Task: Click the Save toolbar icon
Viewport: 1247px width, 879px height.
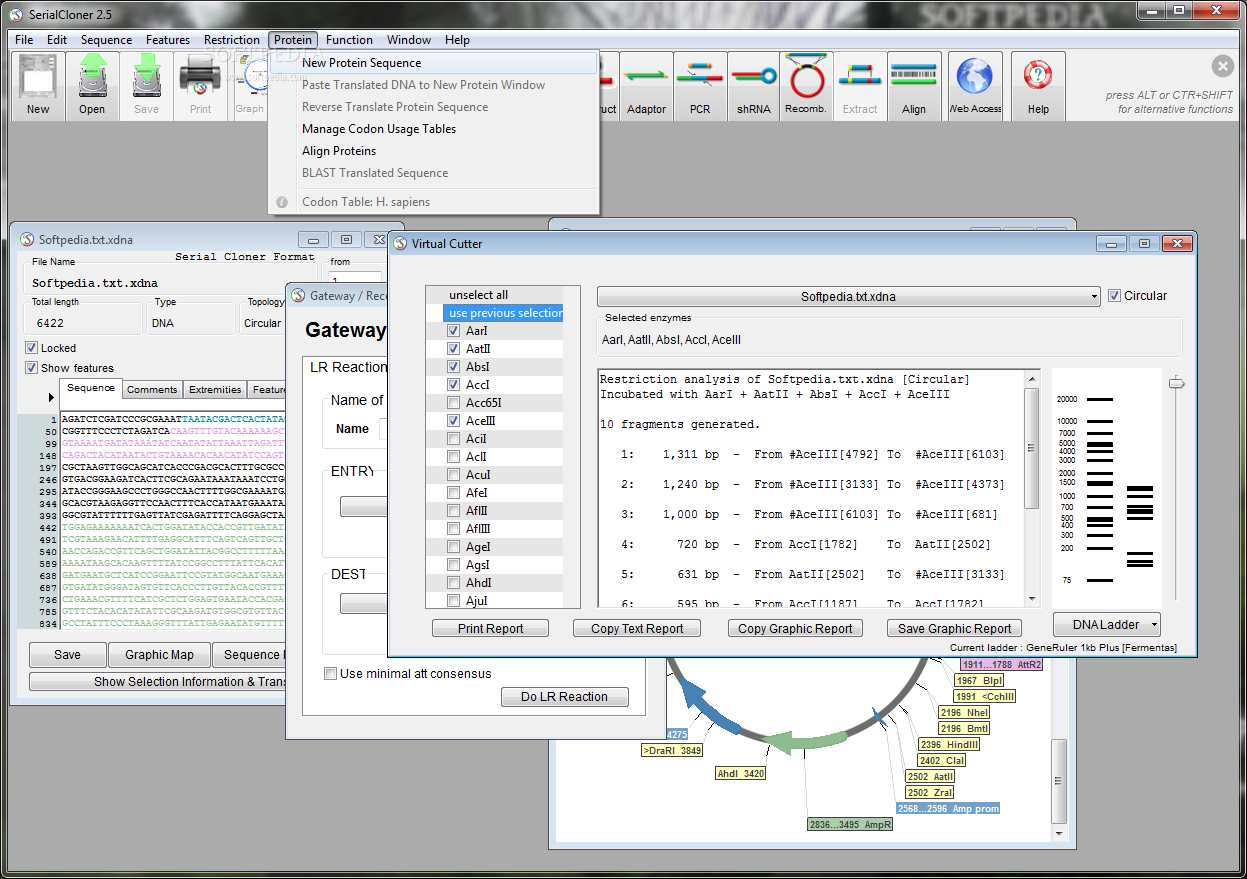Action: 146,86
